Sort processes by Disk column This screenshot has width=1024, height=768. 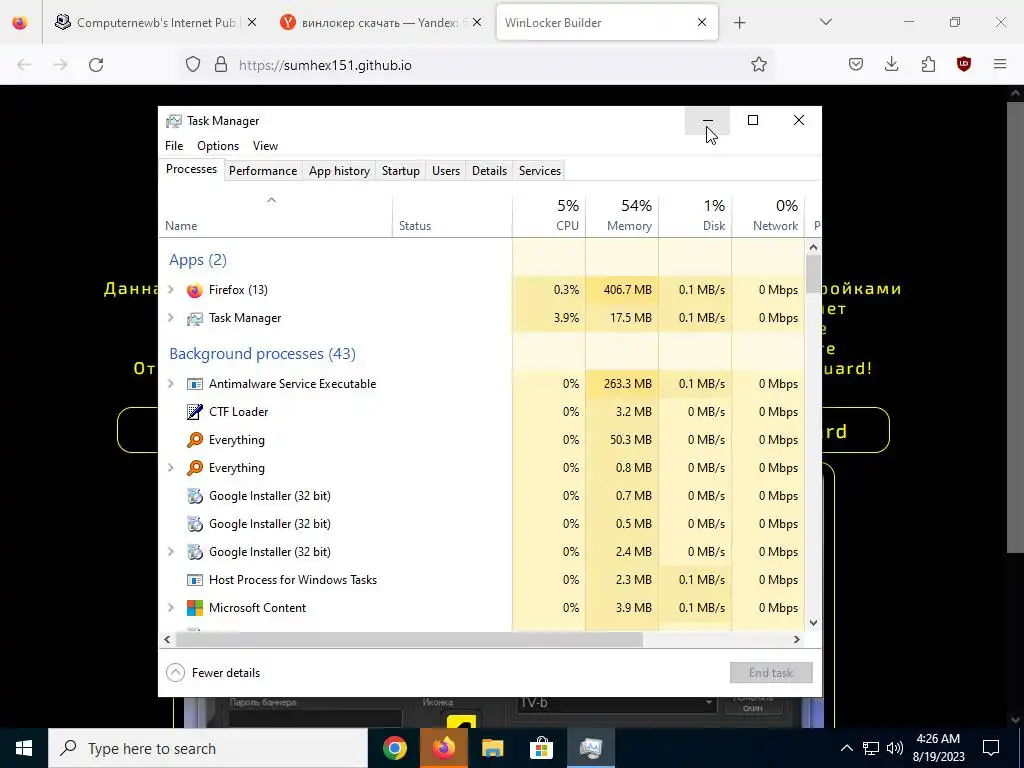(x=696, y=216)
